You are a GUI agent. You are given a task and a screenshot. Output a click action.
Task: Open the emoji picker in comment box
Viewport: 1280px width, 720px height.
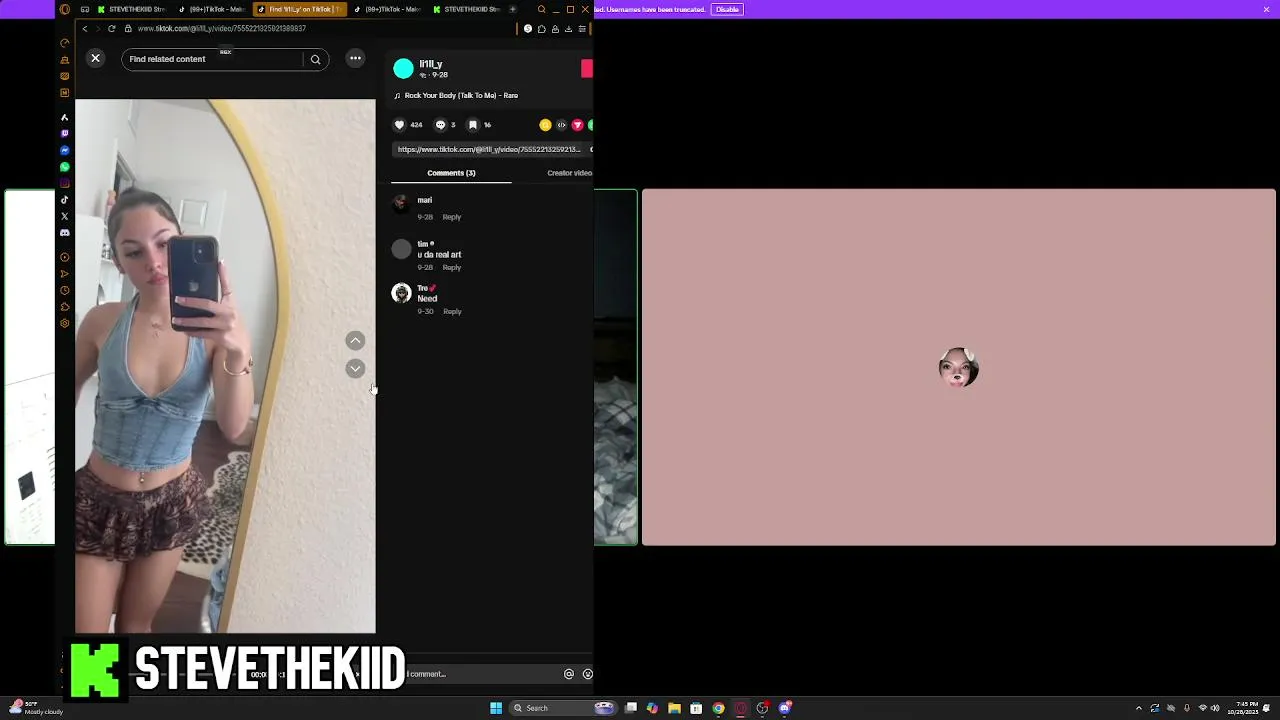tap(587, 674)
